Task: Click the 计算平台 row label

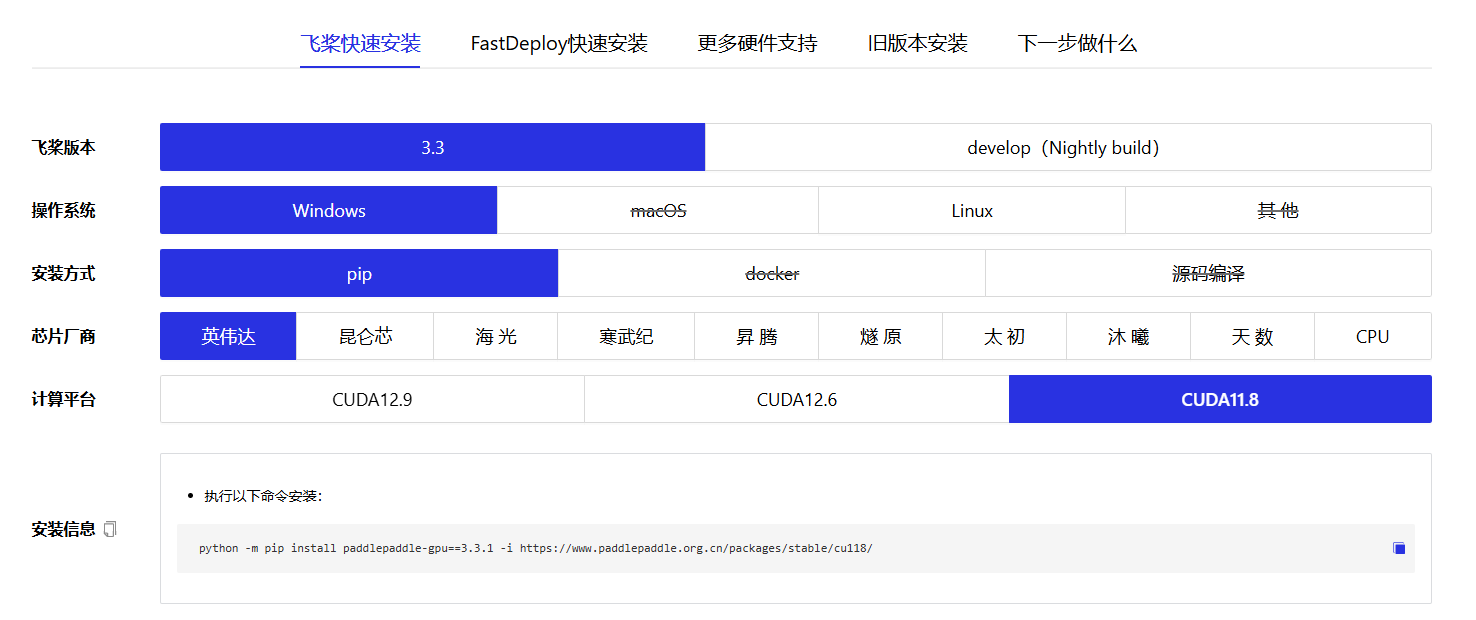Action: click(x=64, y=399)
